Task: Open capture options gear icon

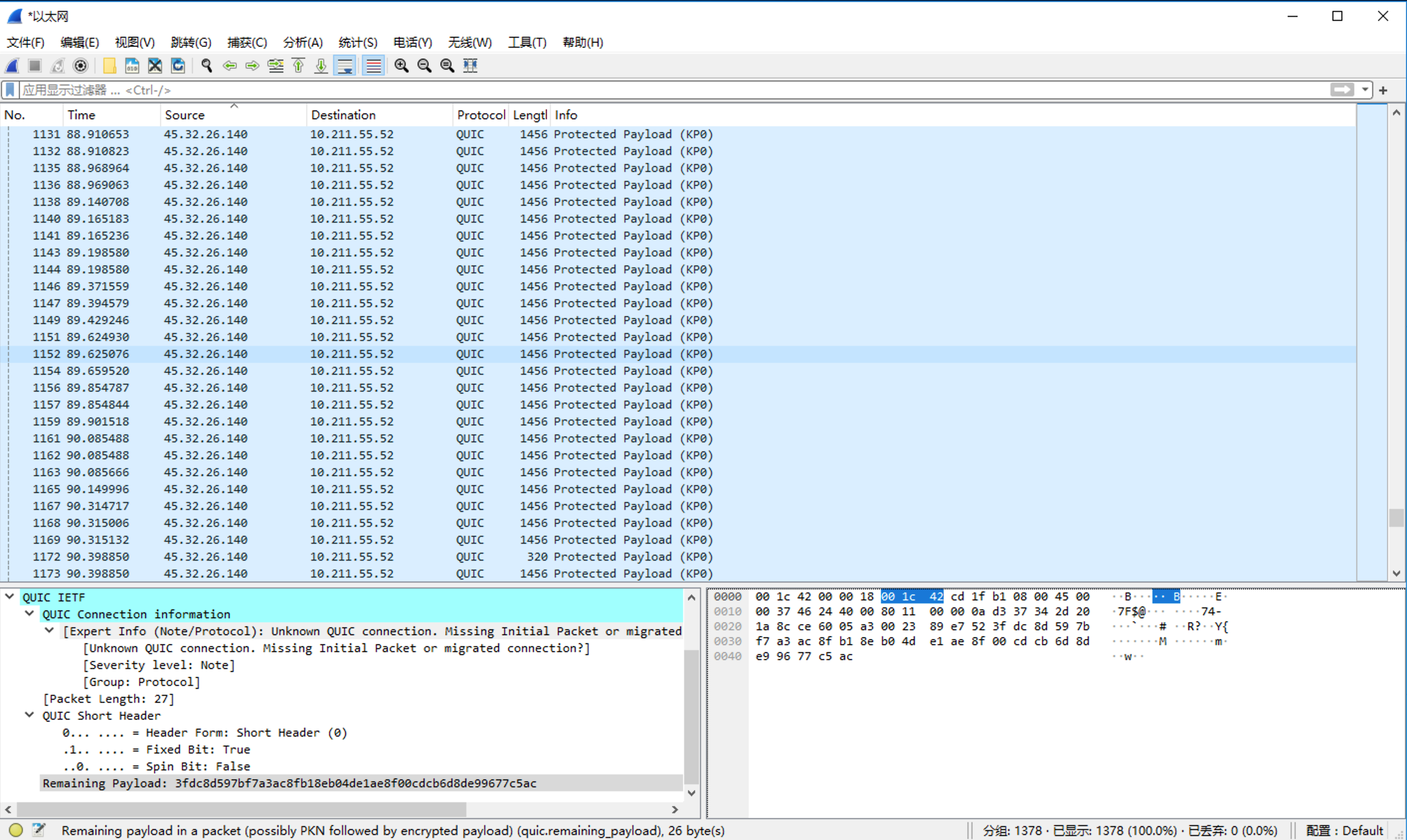Action: [81, 66]
